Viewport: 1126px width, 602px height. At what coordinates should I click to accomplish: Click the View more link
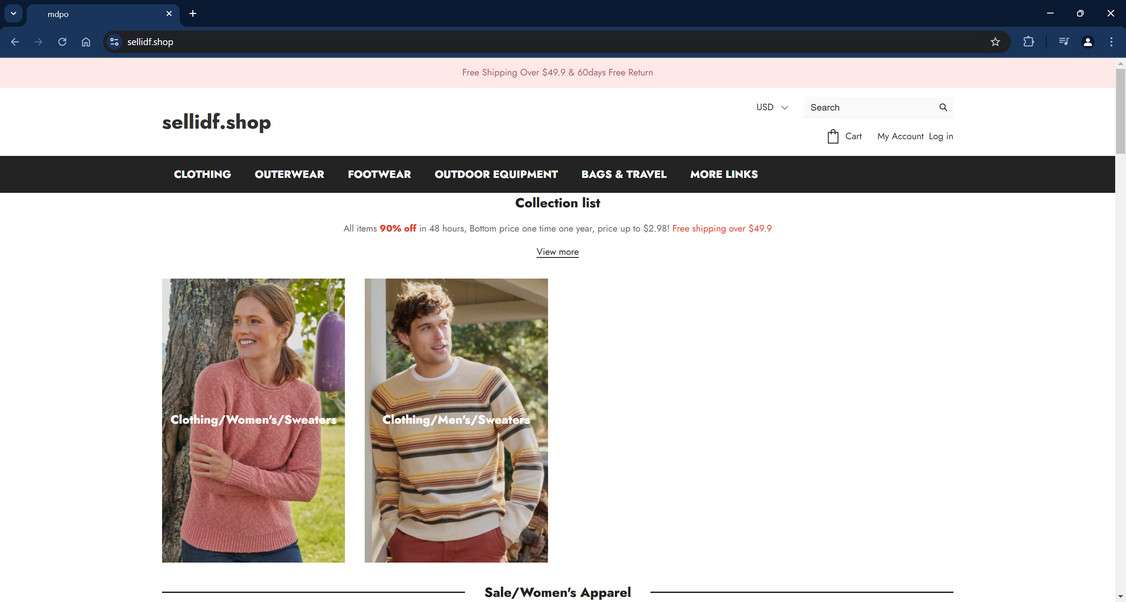point(557,252)
